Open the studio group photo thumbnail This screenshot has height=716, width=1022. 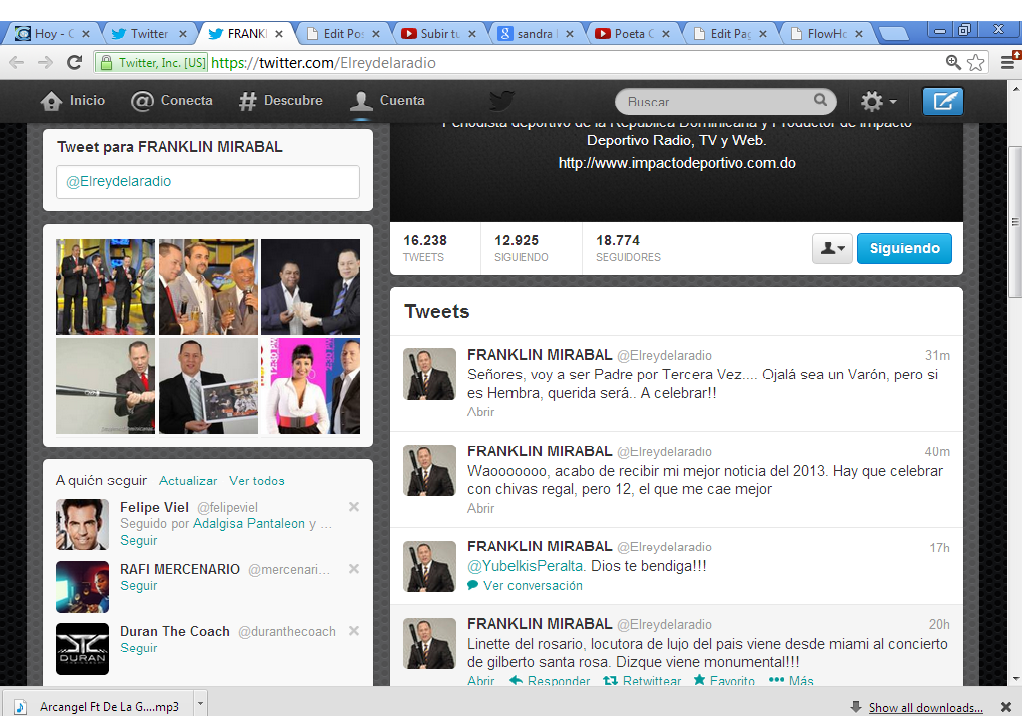coord(106,287)
